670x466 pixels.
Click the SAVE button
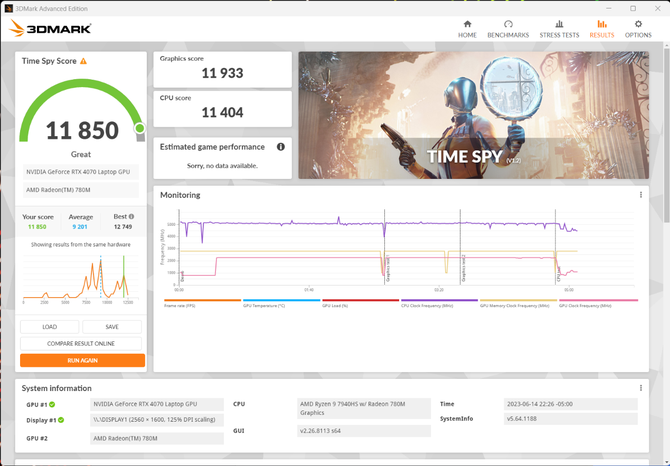[112, 327]
